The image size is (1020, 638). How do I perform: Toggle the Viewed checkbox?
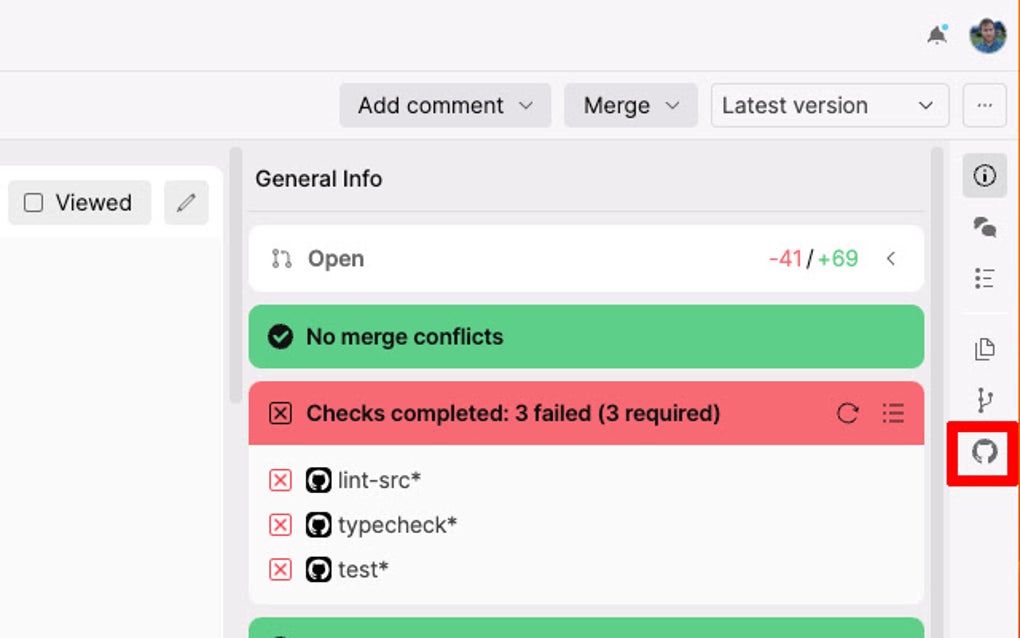coord(33,202)
